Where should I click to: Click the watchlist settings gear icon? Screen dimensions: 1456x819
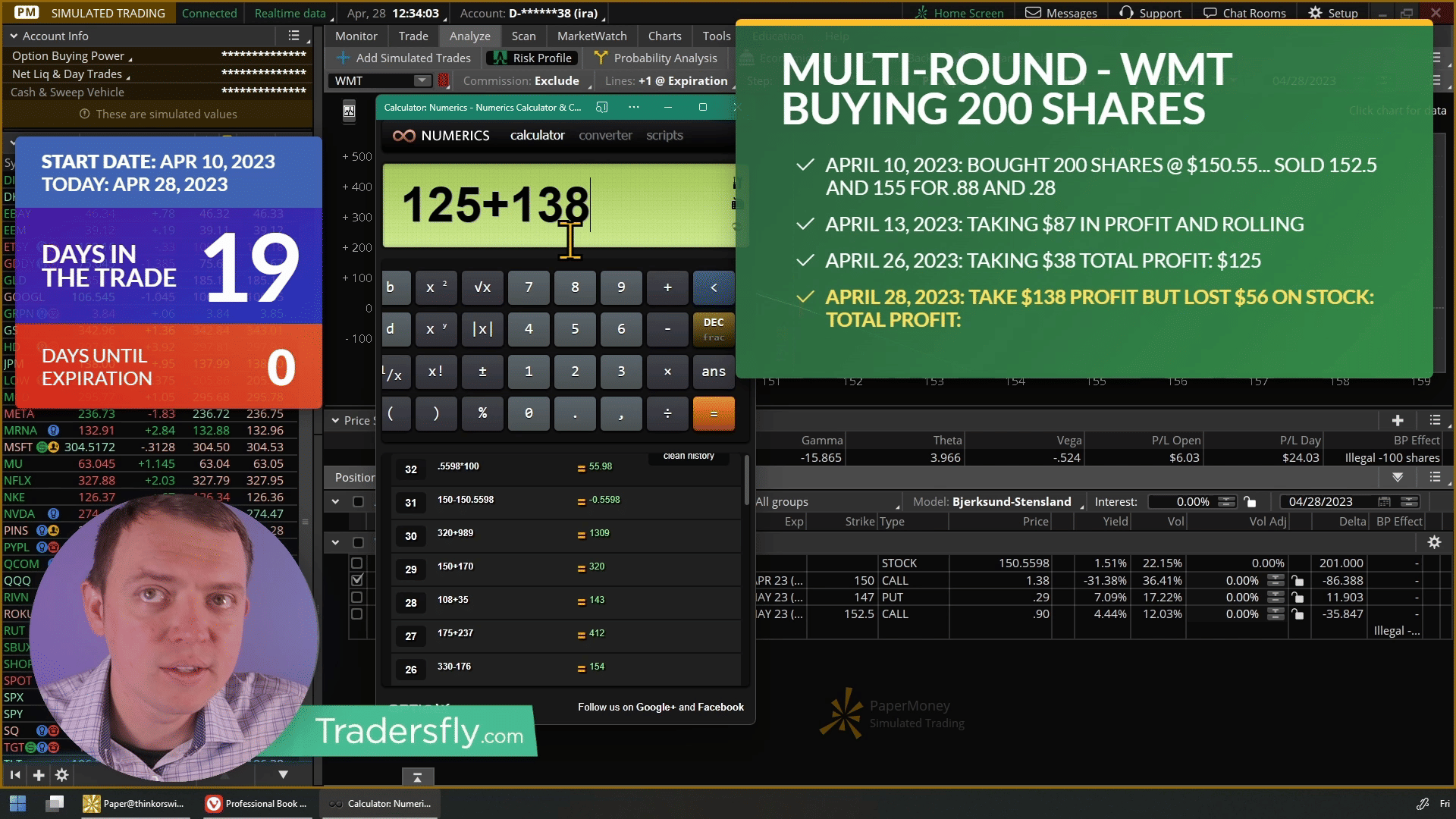coord(62,775)
